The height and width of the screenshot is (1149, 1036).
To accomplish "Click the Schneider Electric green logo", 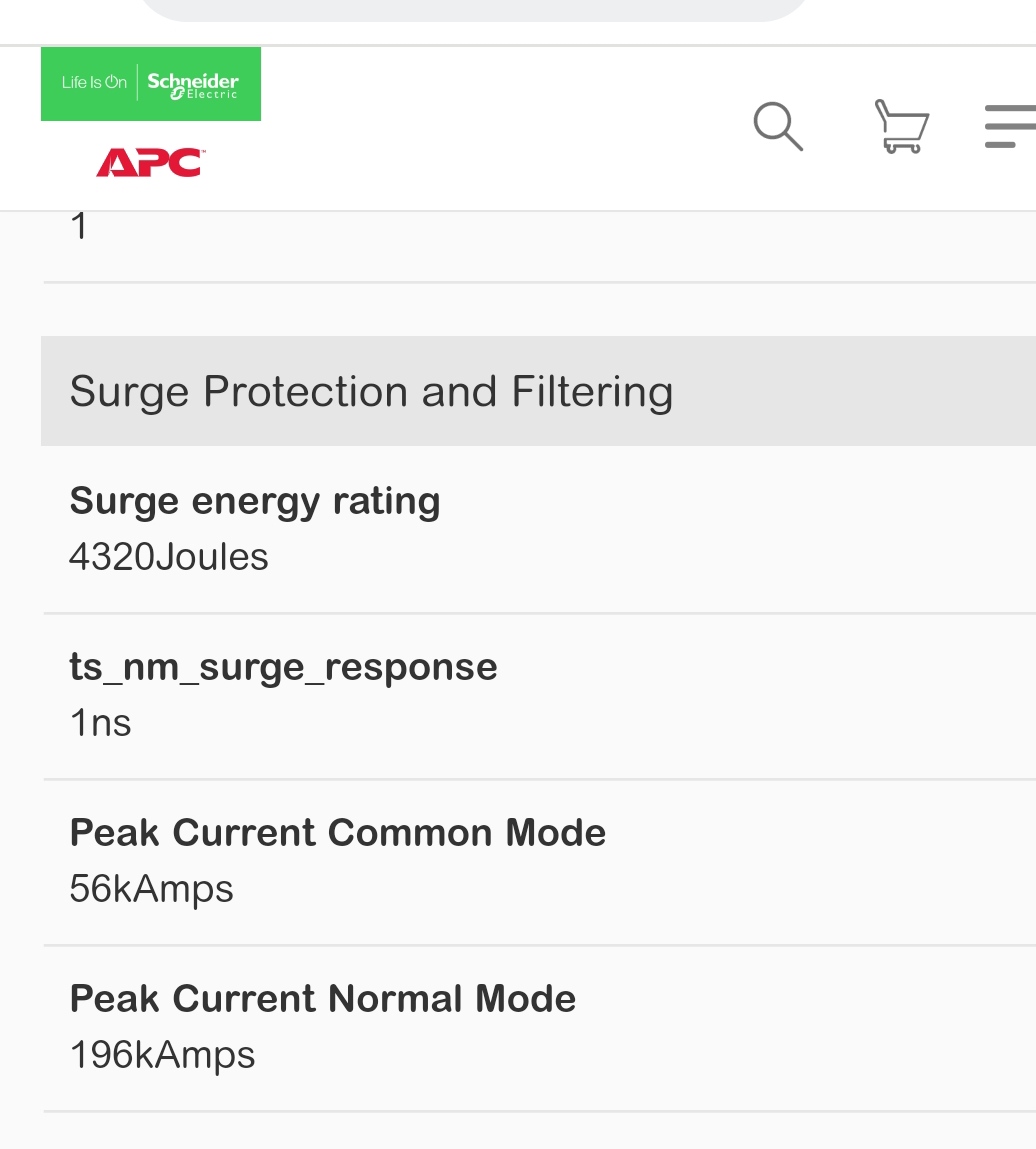I will pyautogui.click(x=151, y=84).
